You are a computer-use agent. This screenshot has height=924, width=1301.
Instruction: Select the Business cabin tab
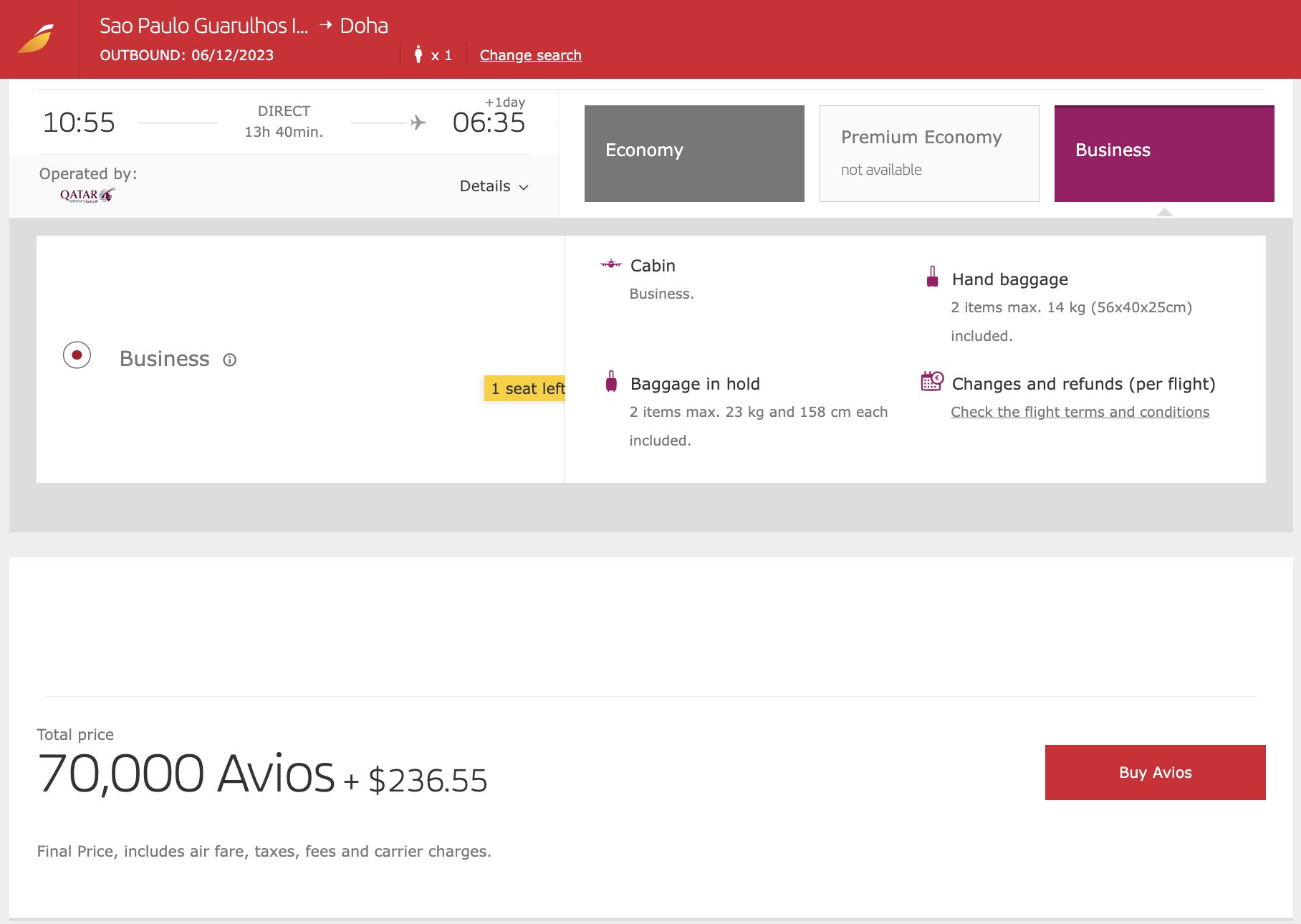click(x=1164, y=153)
